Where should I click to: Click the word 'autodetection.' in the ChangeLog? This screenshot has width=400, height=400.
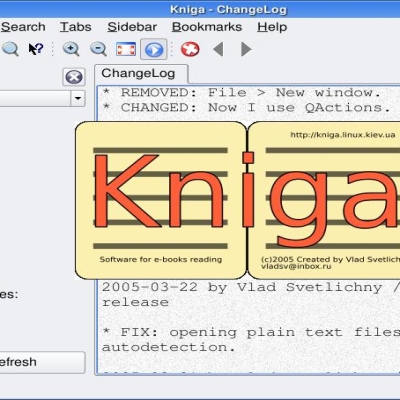169,347
